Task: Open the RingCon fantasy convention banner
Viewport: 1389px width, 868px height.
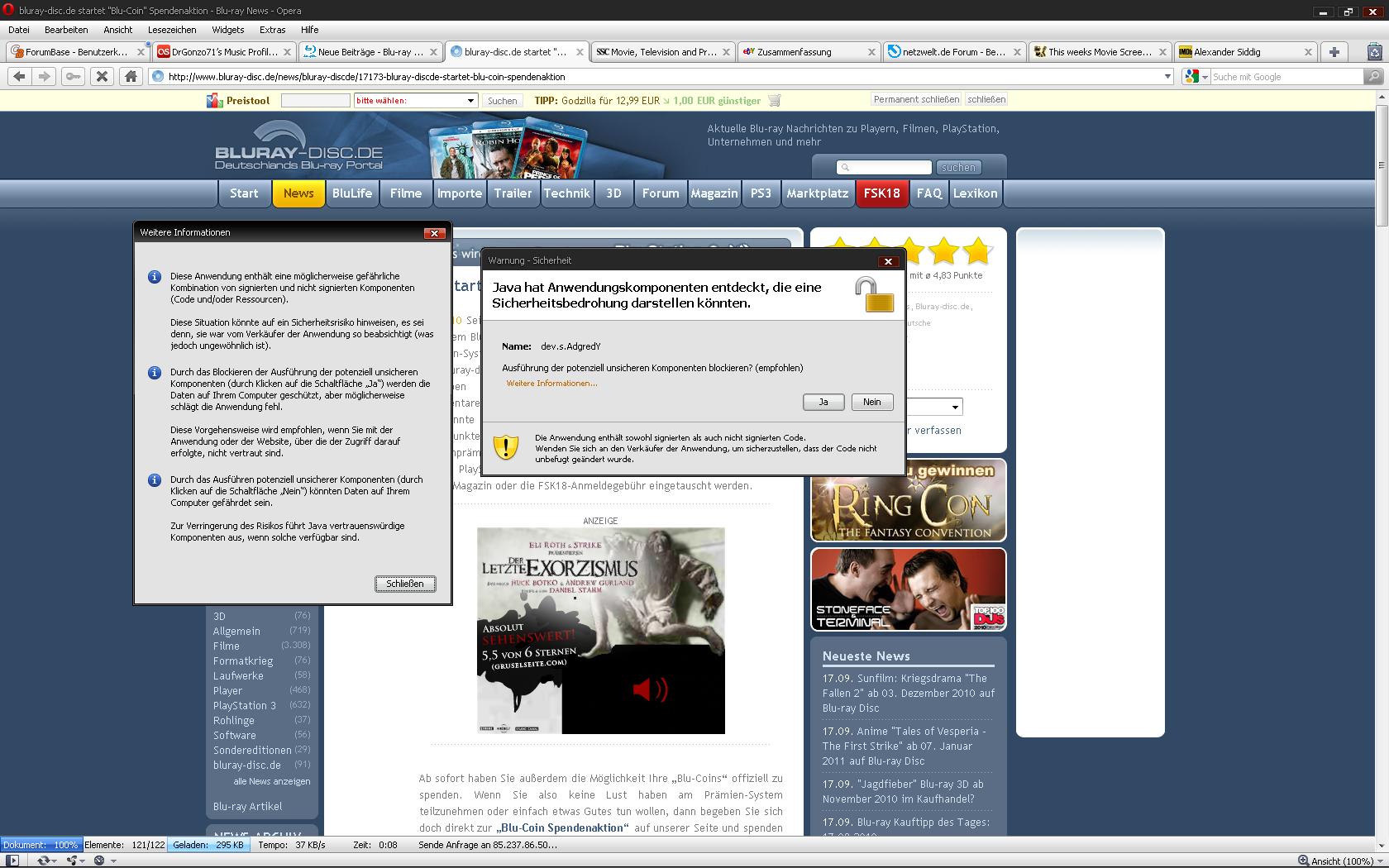Action: tap(909, 500)
